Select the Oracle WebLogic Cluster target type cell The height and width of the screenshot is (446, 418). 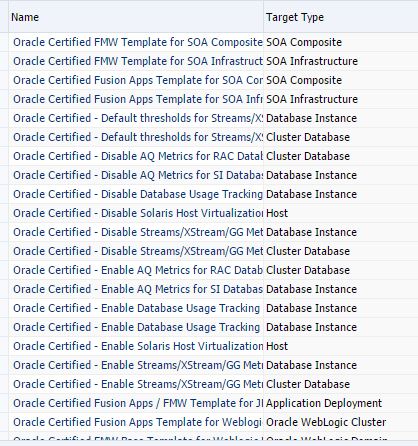(326, 422)
